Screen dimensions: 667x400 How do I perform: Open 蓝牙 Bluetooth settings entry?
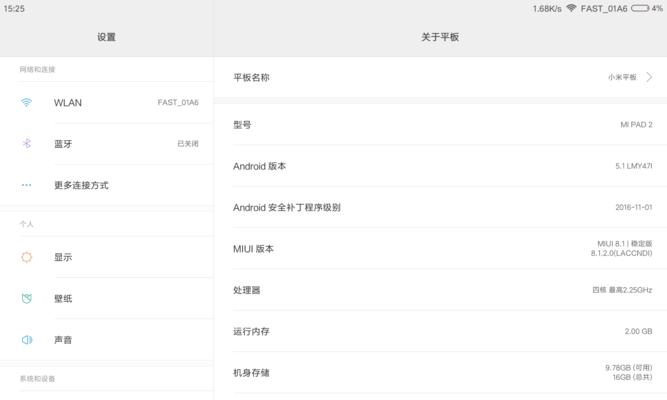coord(107,144)
